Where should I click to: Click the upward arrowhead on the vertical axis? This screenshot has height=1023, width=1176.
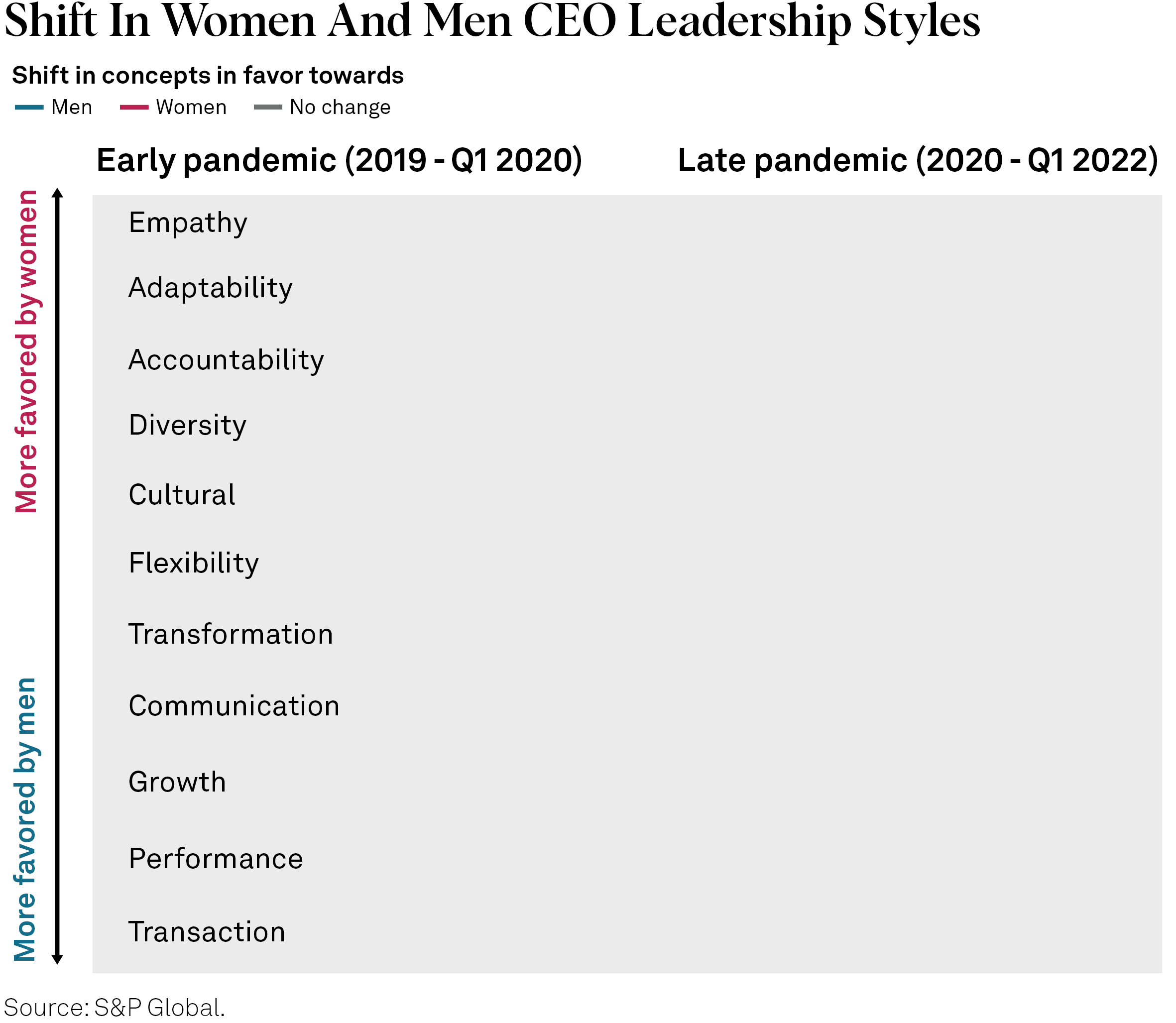pyautogui.click(x=57, y=193)
